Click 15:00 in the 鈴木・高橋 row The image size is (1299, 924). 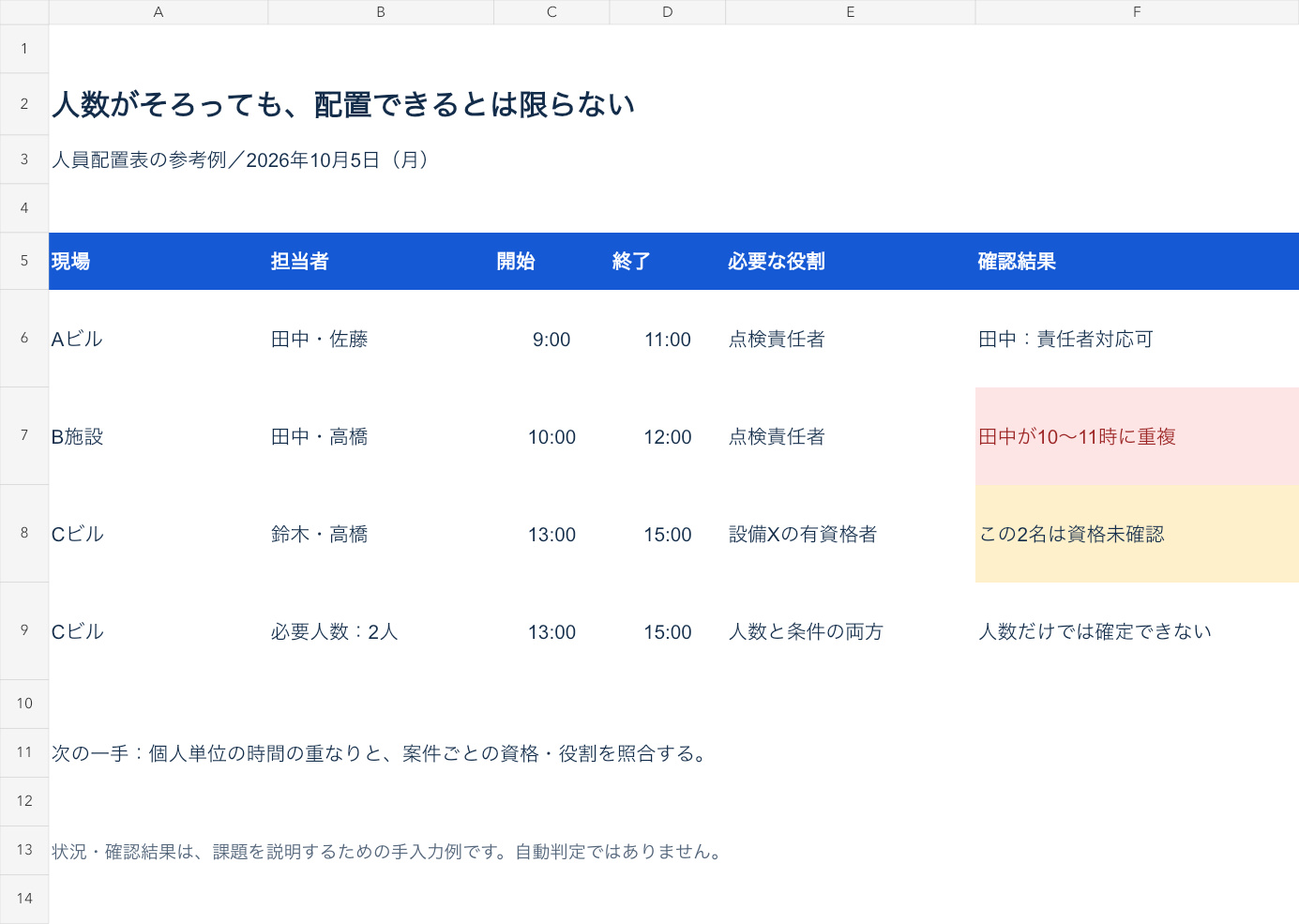668,534
